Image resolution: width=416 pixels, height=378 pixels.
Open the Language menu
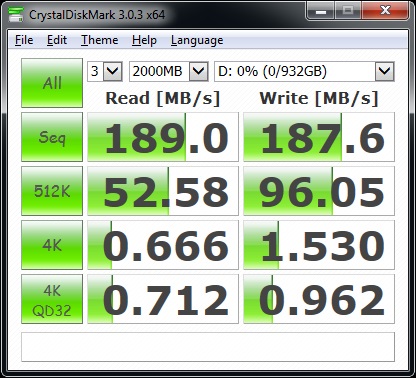tap(197, 40)
